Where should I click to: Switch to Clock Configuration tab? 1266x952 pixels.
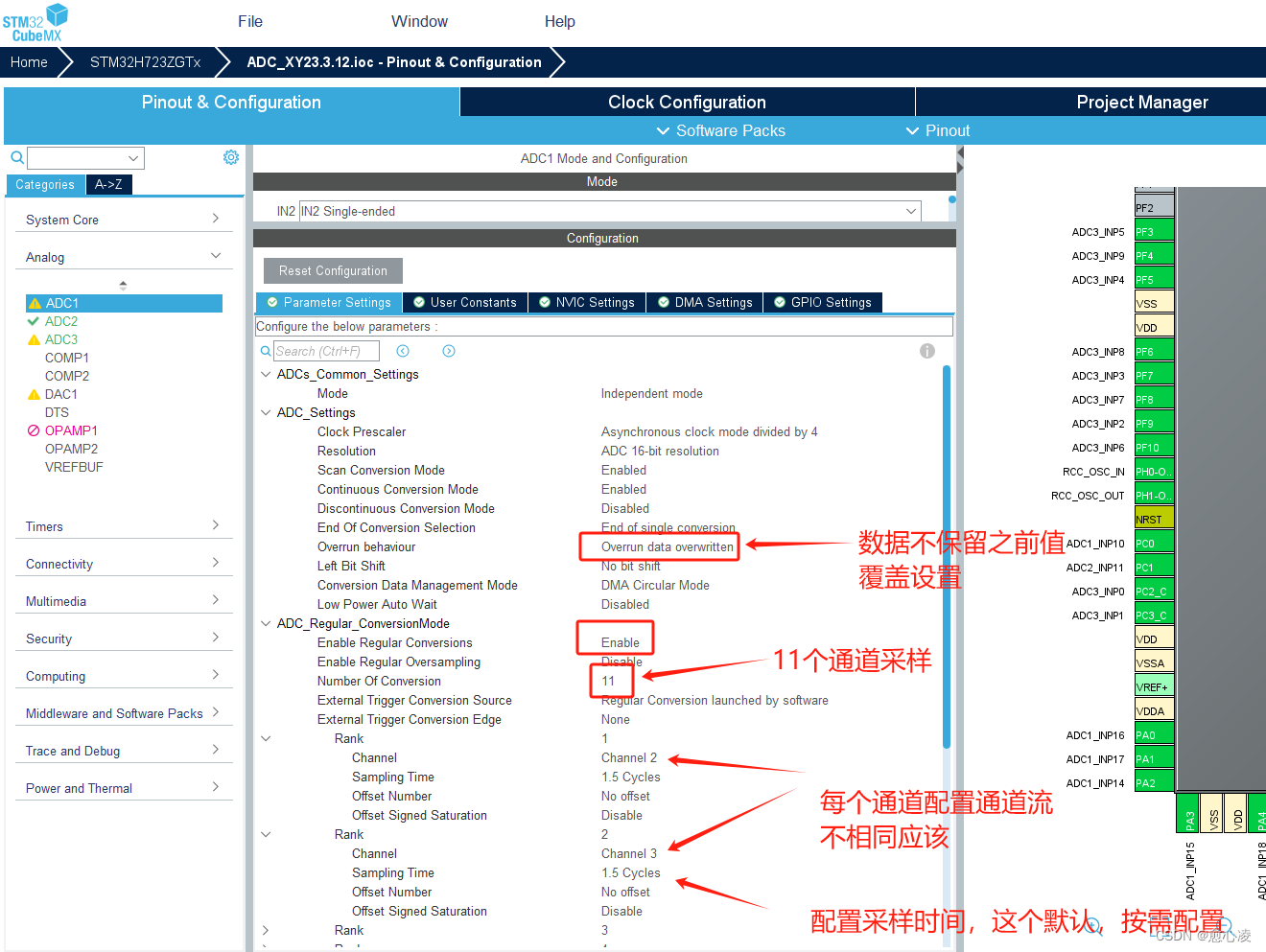(687, 102)
